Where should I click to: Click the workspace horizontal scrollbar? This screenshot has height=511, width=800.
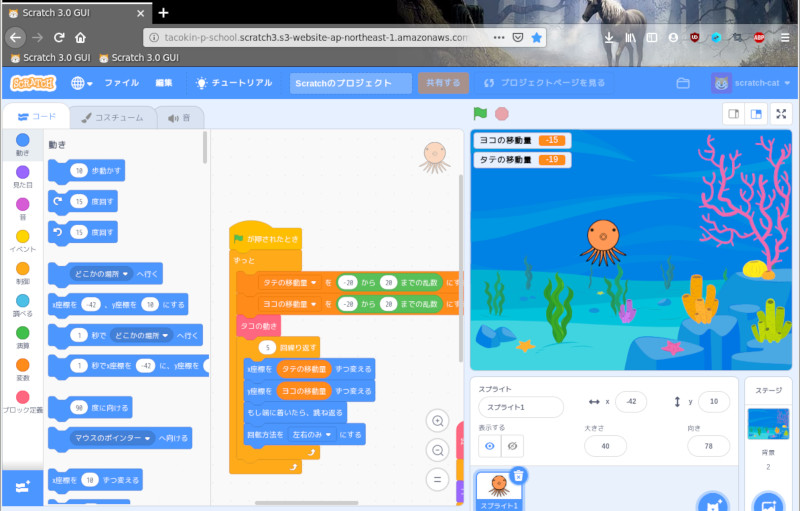306,502
